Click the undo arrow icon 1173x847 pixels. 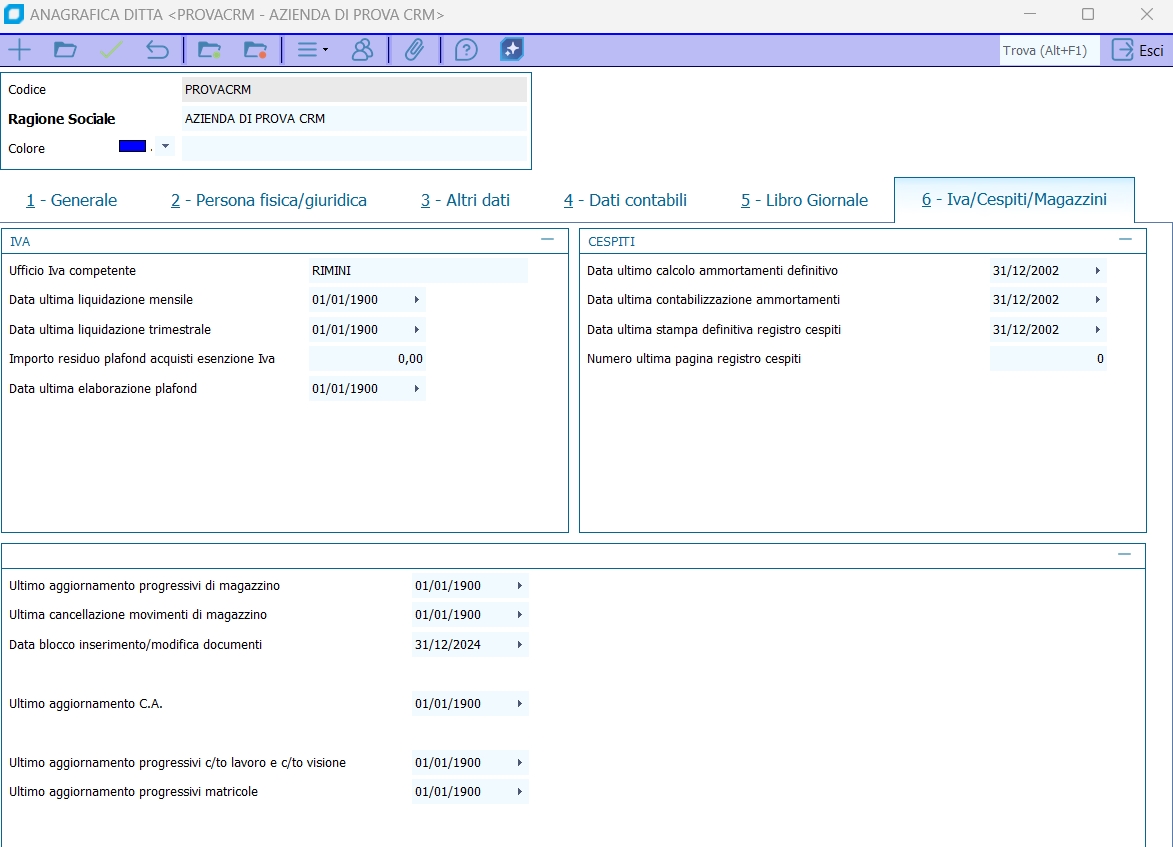[157, 50]
